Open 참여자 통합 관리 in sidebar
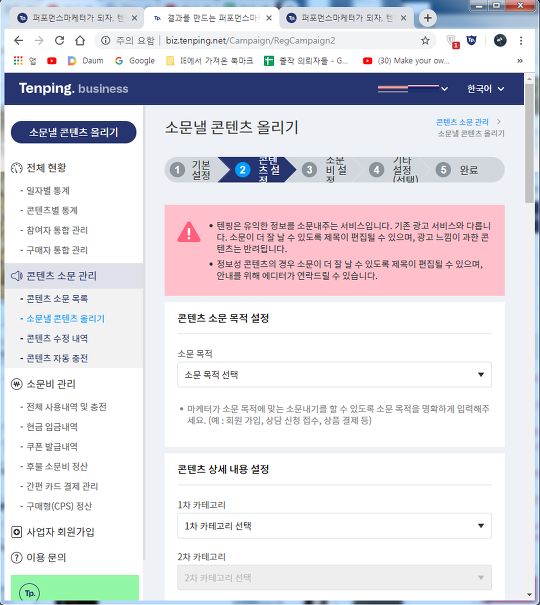This screenshot has height=605, width=540. tap(57, 230)
